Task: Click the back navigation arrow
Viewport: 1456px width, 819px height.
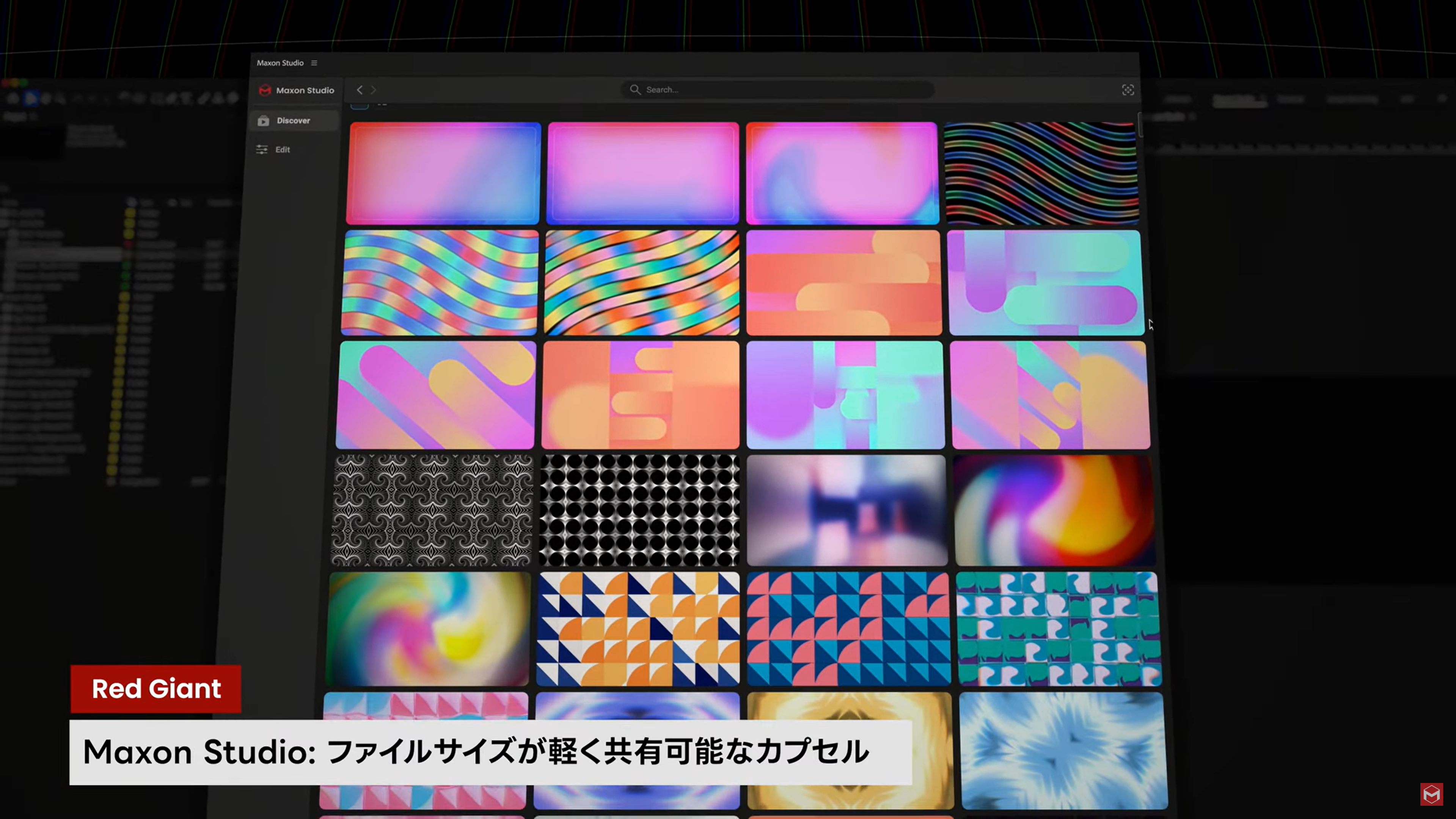Action: click(x=360, y=90)
